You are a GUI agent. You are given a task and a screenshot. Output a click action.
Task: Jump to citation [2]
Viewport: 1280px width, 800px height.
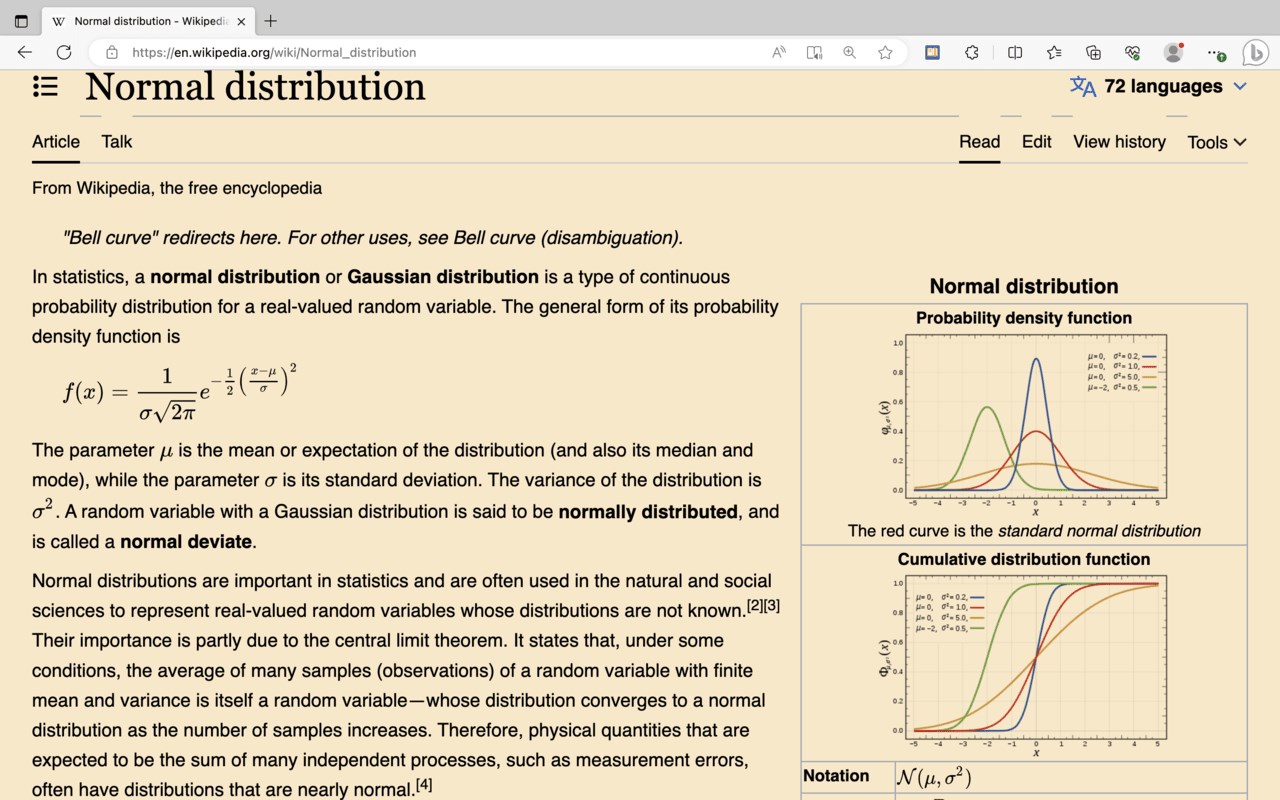point(755,605)
